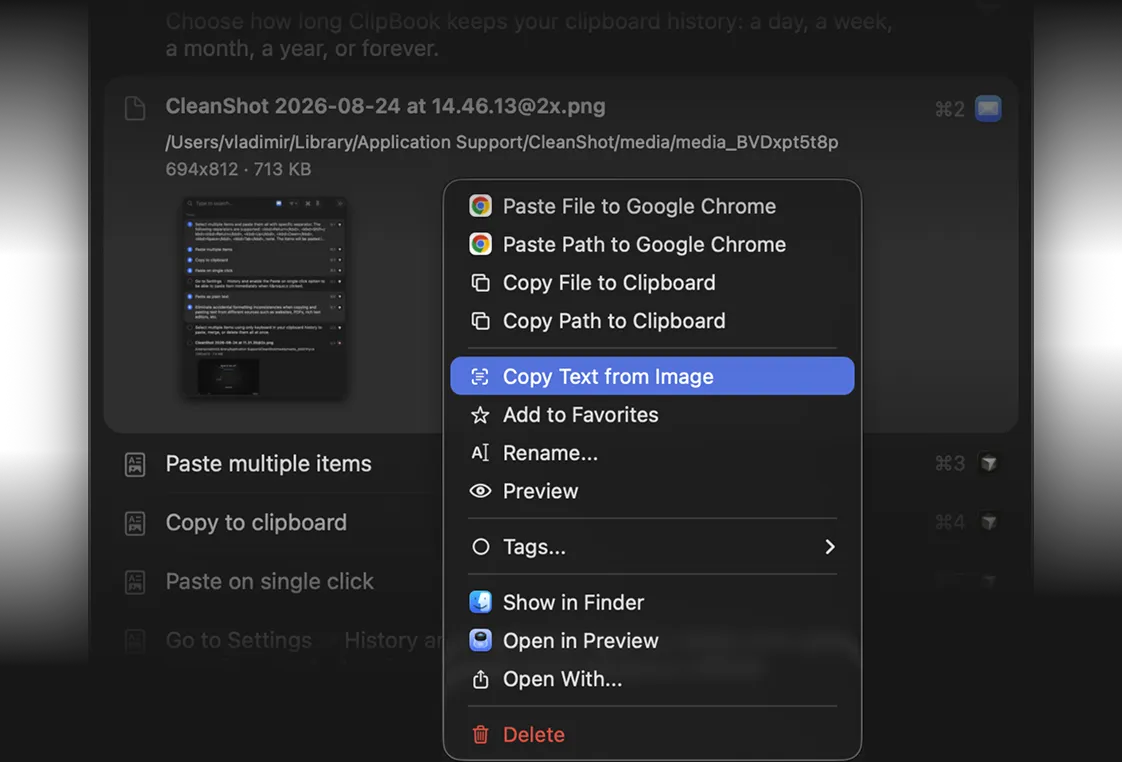Choose Add to Favorites
Image resolution: width=1122 pixels, height=762 pixels.
pos(652,415)
